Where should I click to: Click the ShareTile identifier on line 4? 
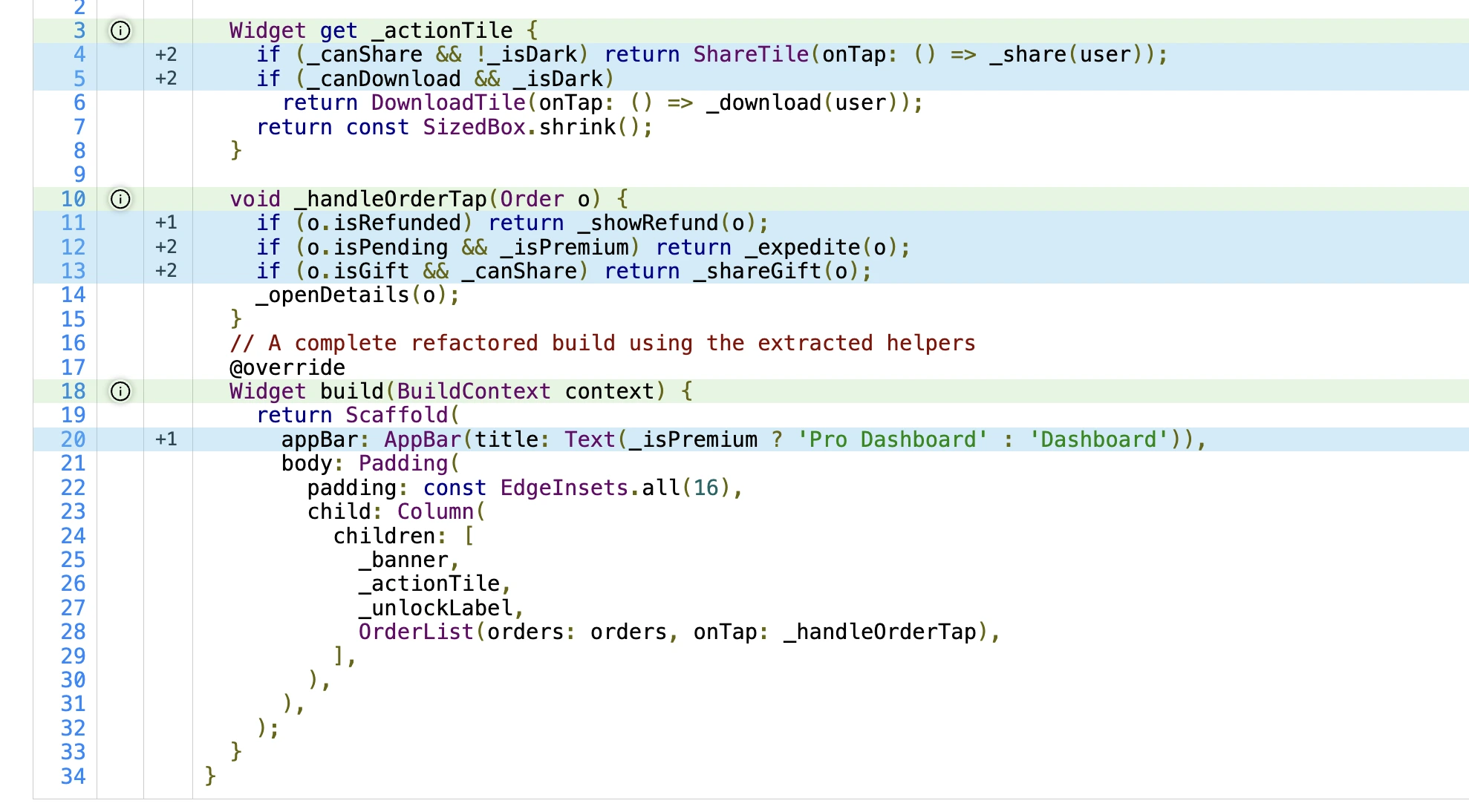[750, 54]
